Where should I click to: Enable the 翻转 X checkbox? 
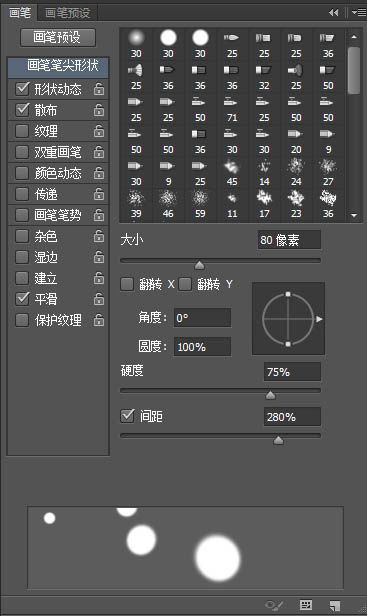(127, 284)
